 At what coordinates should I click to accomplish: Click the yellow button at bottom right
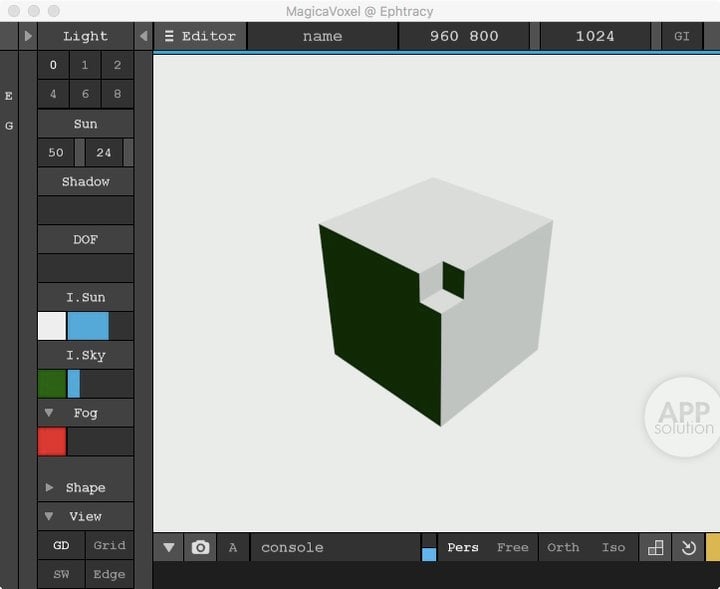pyautogui.click(x=713, y=547)
